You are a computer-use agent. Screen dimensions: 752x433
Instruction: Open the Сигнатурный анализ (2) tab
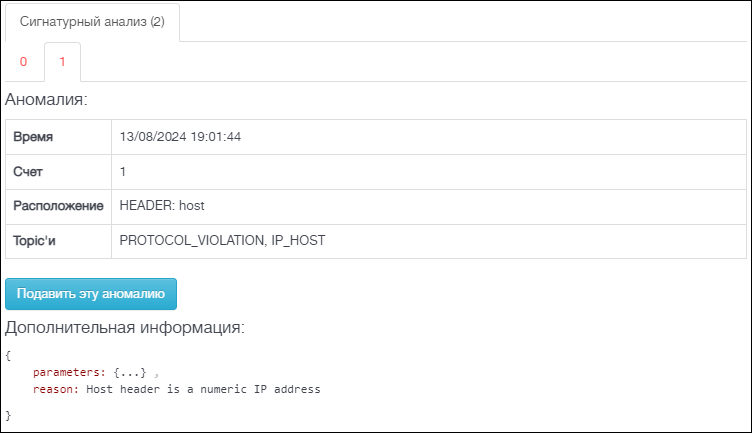pos(92,22)
